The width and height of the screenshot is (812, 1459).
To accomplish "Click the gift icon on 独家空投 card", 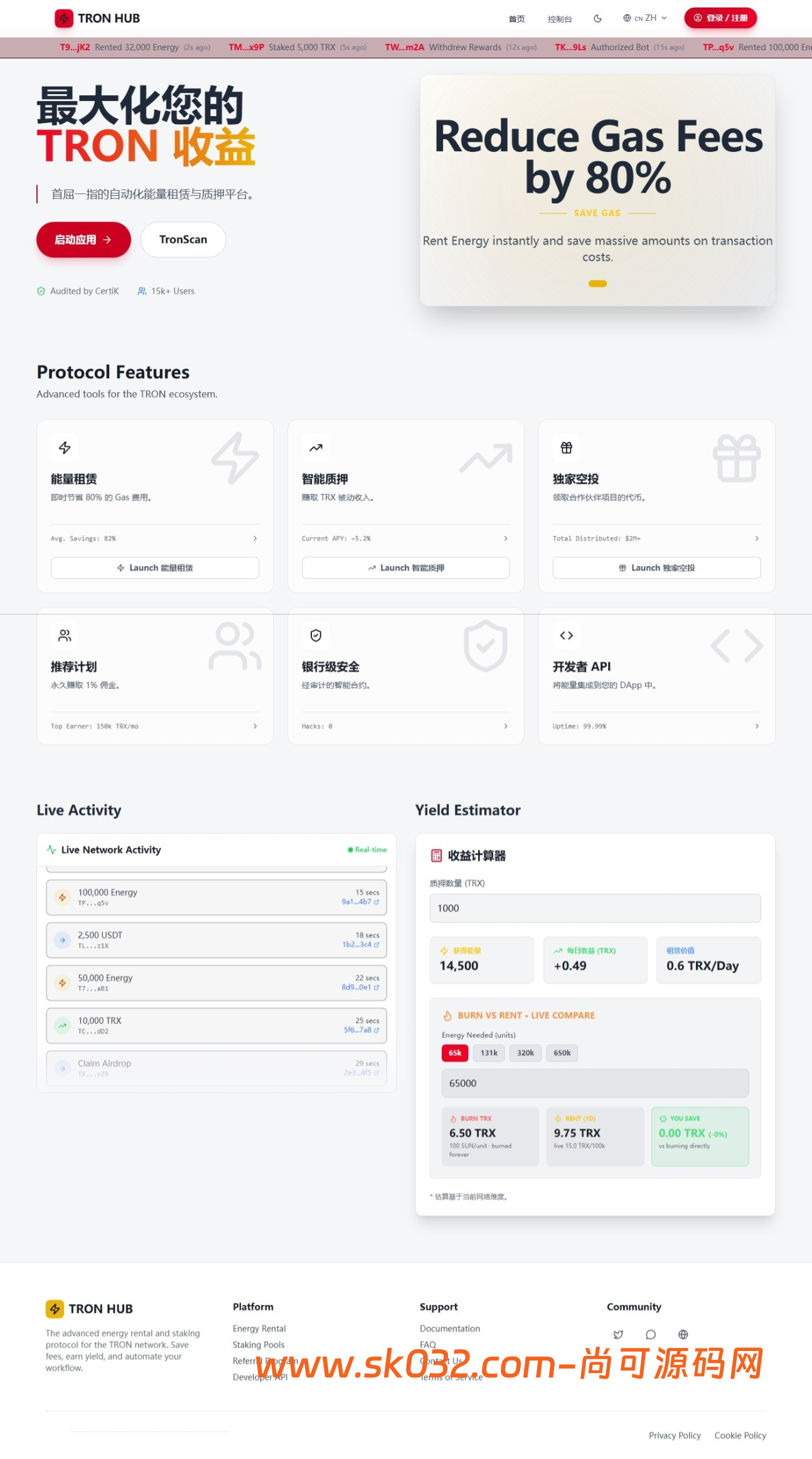I will click(567, 447).
